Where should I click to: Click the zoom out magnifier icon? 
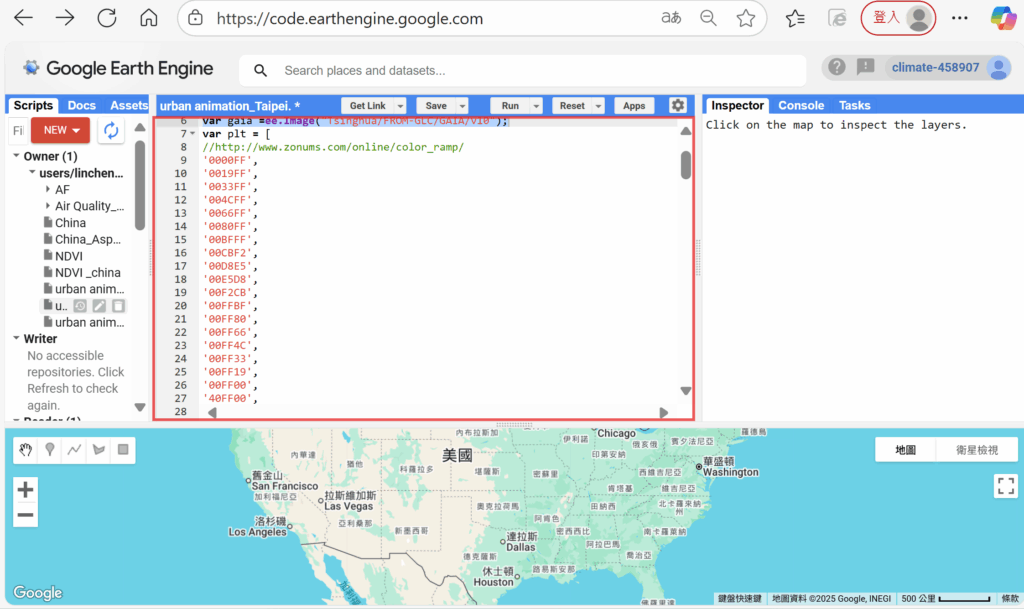708,18
